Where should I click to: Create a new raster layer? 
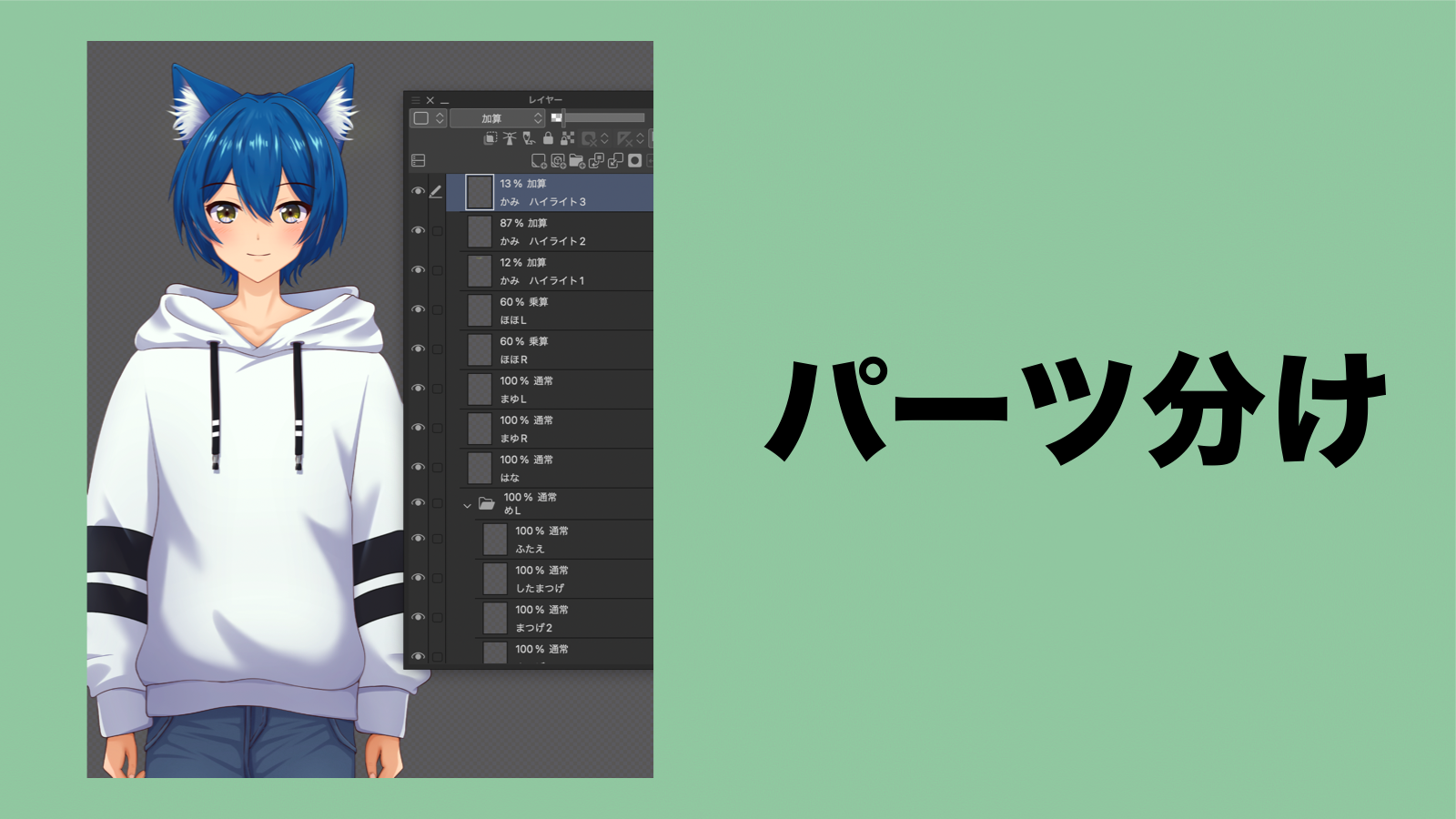click(x=540, y=161)
